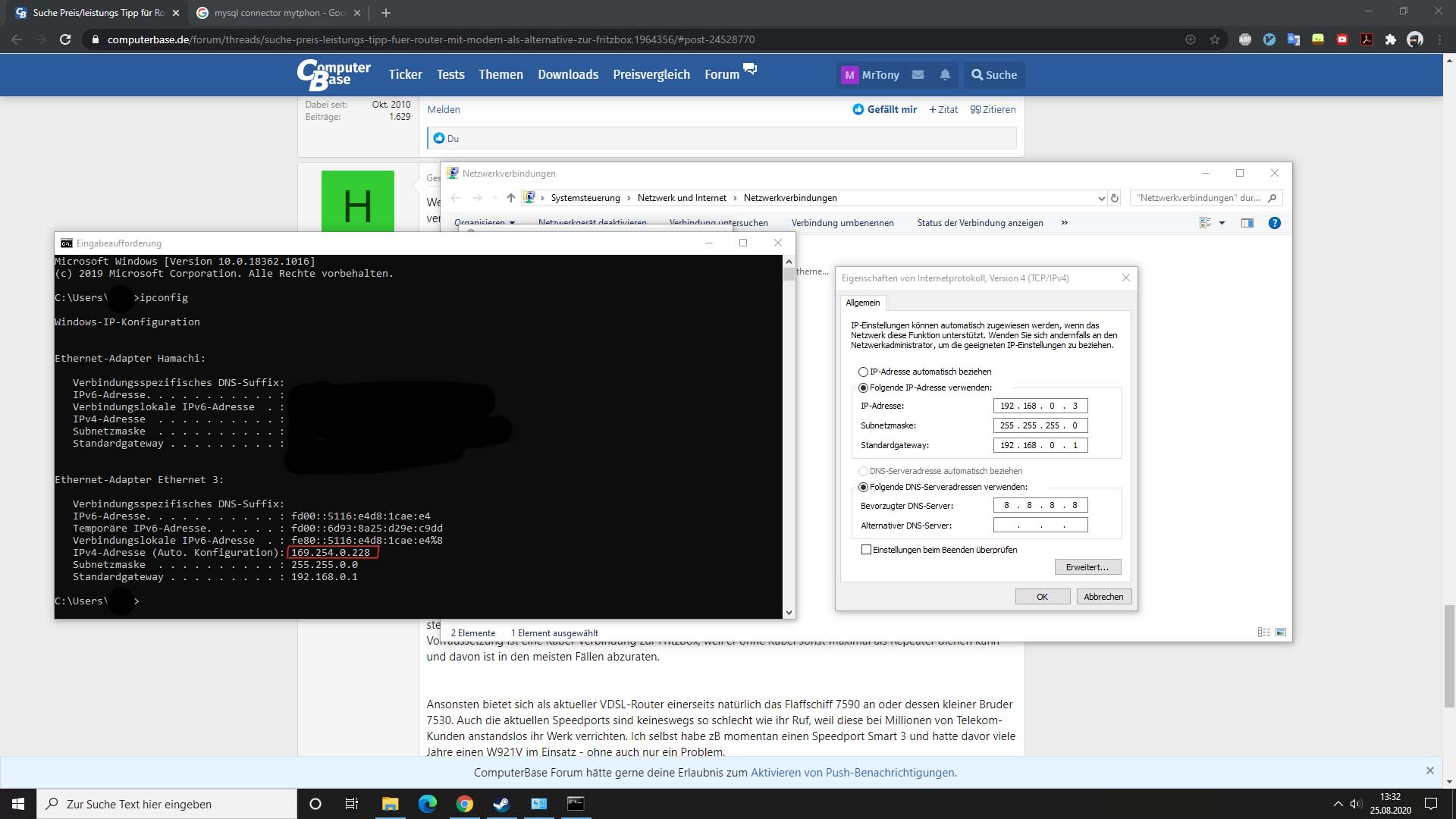The height and width of the screenshot is (819, 1456).
Task: Check 'Einstellungen beim Beenden überprüfen'
Action: tap(866, 550)
